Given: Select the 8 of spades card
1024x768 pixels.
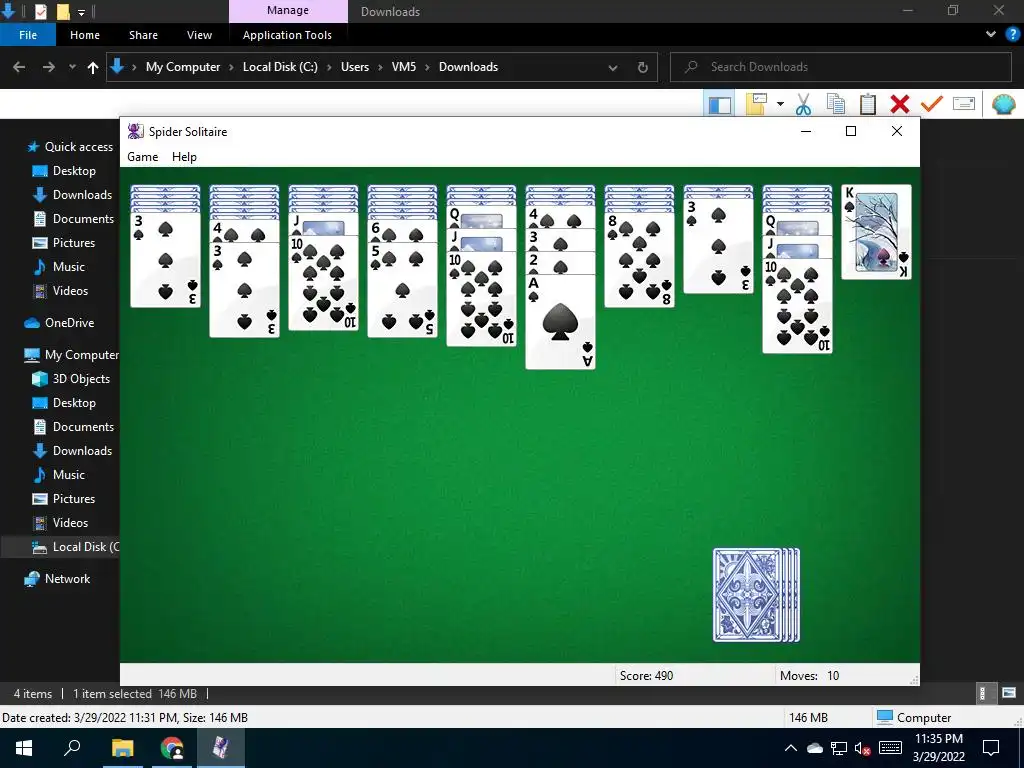Looking at the screenshot, I should (639, 259).
